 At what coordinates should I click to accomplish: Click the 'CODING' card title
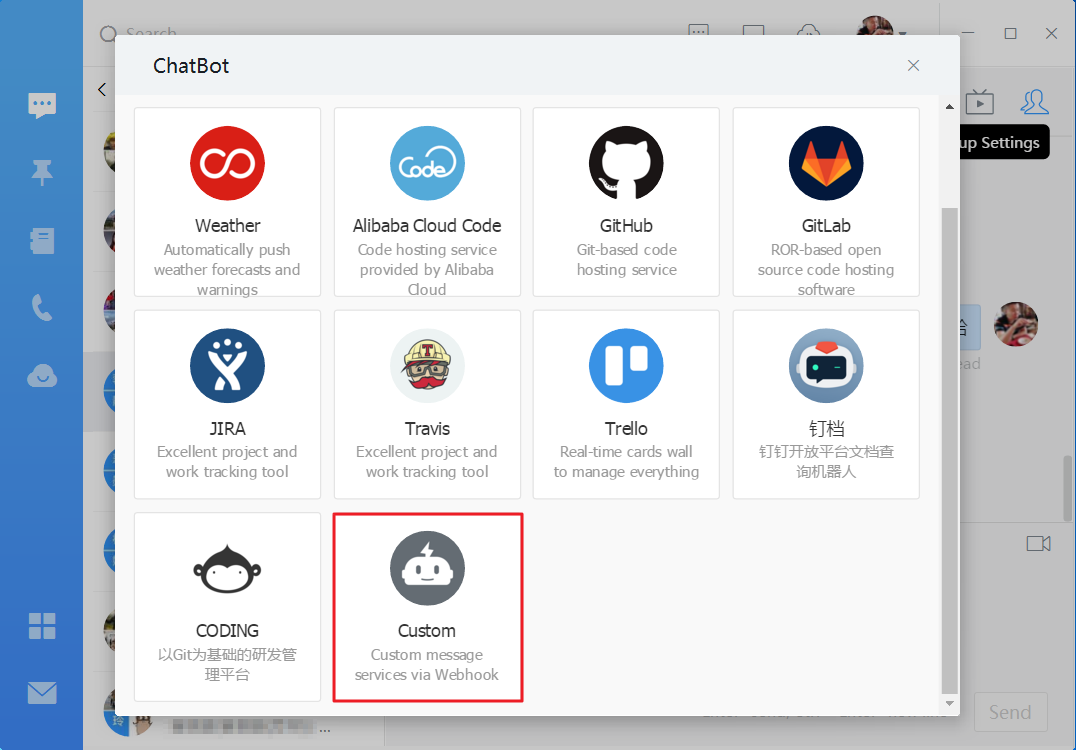click(227, 631)
